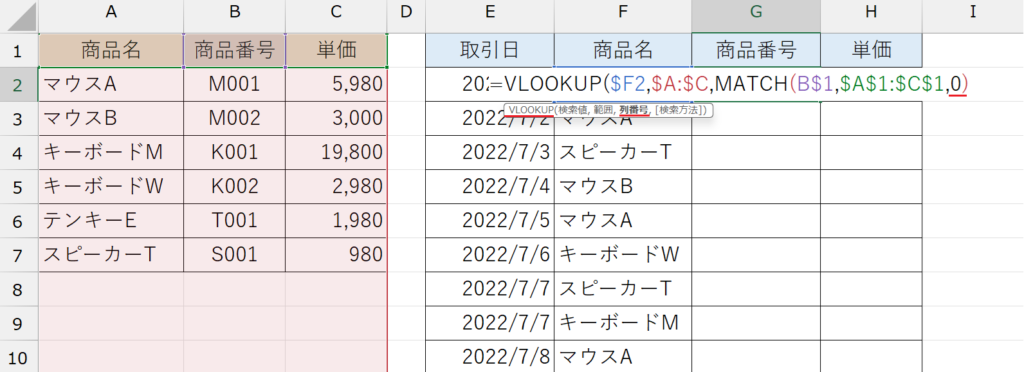
Task: Select cell M002
Action: [234, 118]
